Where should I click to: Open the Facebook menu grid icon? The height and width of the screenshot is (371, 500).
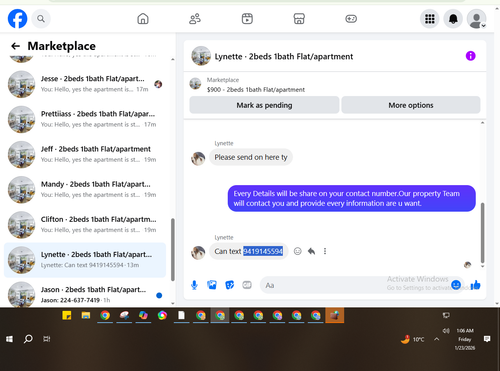tap(430, 19)
